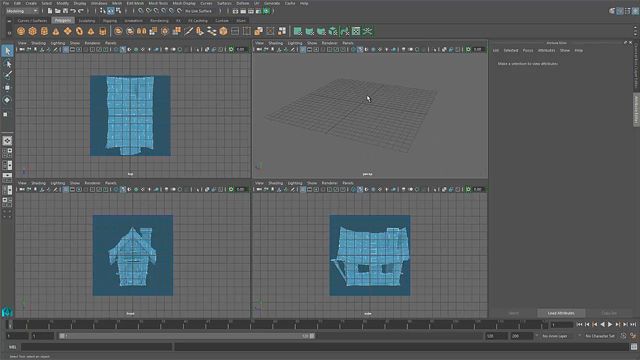Open Panels menu in top view
The height and width of the screenshot is (360, 640).
point(111,43)
